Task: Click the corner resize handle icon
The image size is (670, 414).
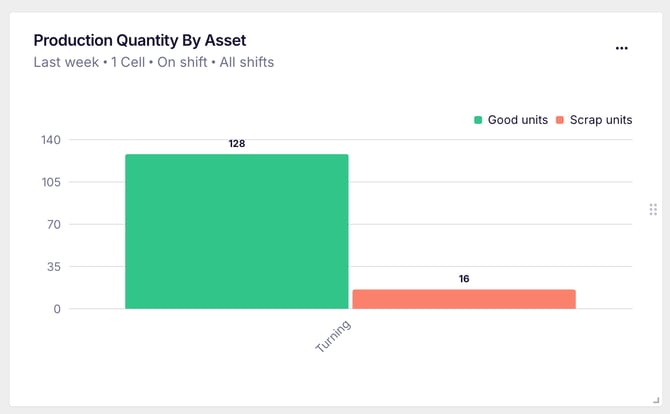Action: 656,400
